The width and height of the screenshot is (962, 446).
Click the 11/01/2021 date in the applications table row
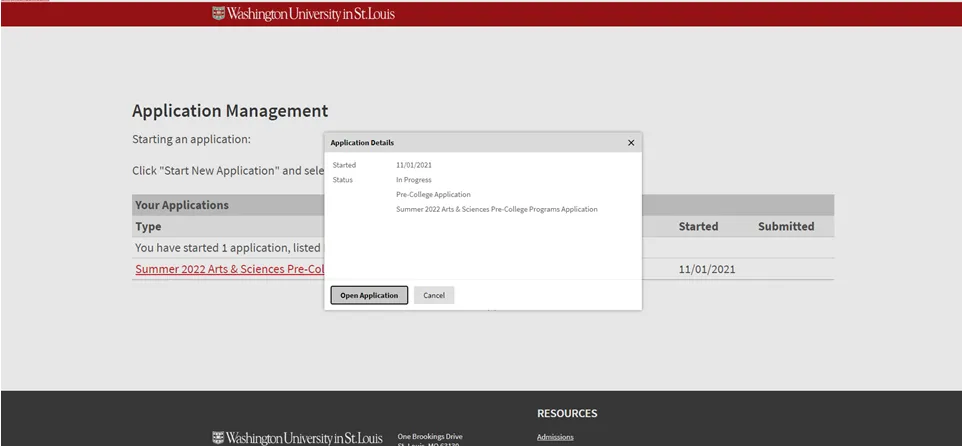tap(707, 269)
